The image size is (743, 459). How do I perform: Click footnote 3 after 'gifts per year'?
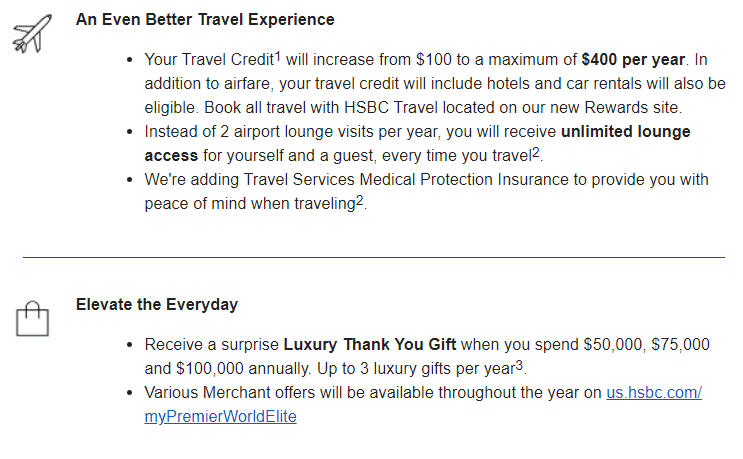519,365
